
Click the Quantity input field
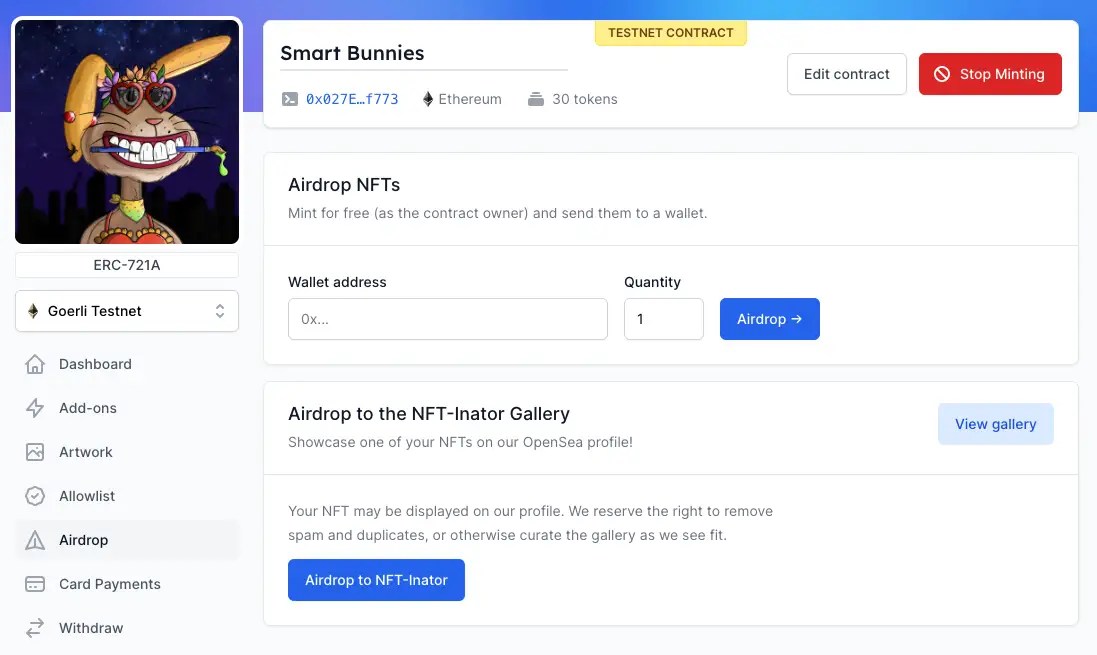[x=663, y=318]
